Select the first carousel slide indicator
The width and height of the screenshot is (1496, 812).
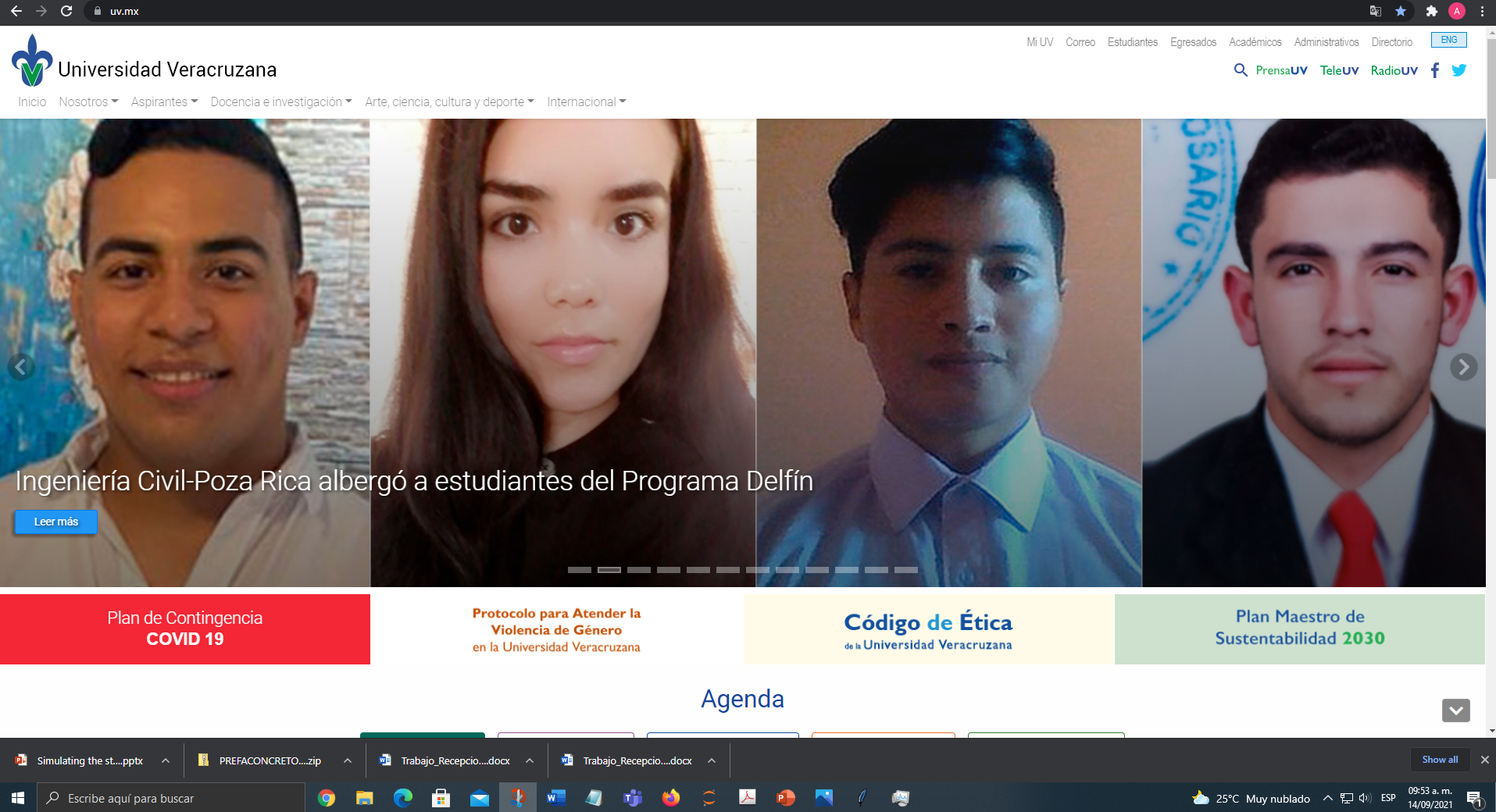[579, 570]
